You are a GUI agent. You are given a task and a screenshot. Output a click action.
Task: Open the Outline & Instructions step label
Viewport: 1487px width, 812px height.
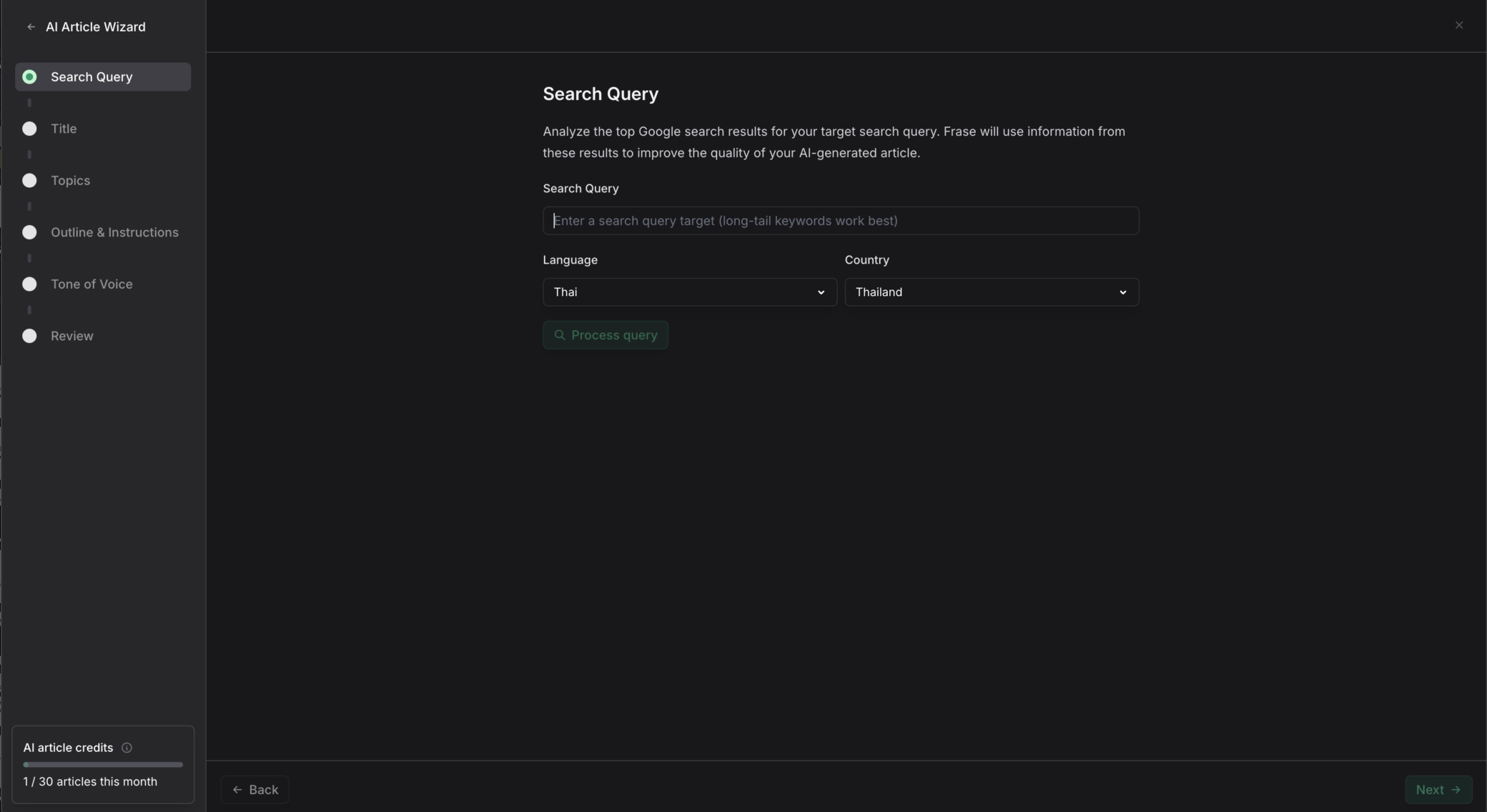(x=114, y=232)
